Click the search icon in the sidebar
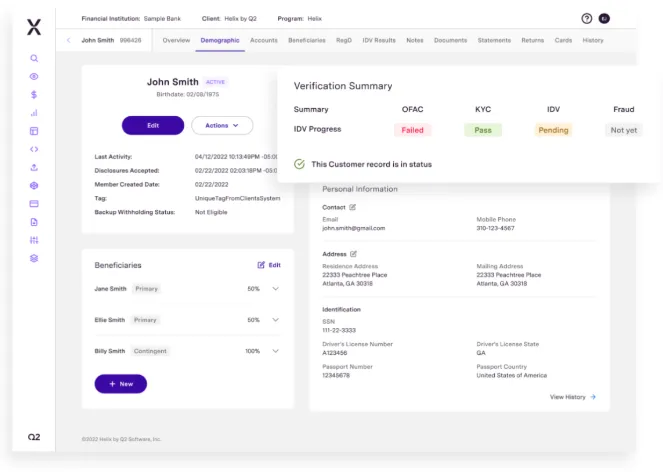Viewport: 663px width, 472px height. 34,59
